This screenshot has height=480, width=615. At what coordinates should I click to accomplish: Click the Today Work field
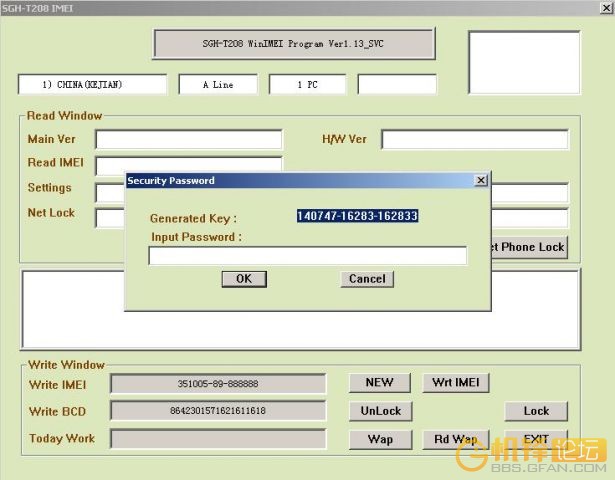coord(218,438)
